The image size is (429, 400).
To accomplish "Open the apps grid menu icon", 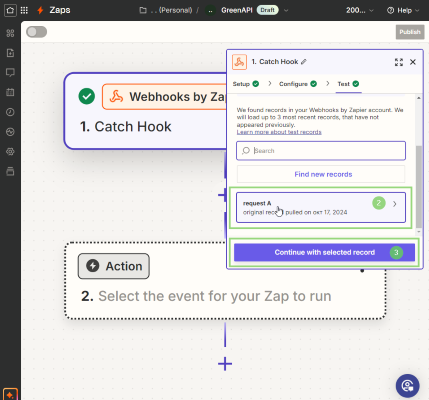I will (x=24, y=10).
